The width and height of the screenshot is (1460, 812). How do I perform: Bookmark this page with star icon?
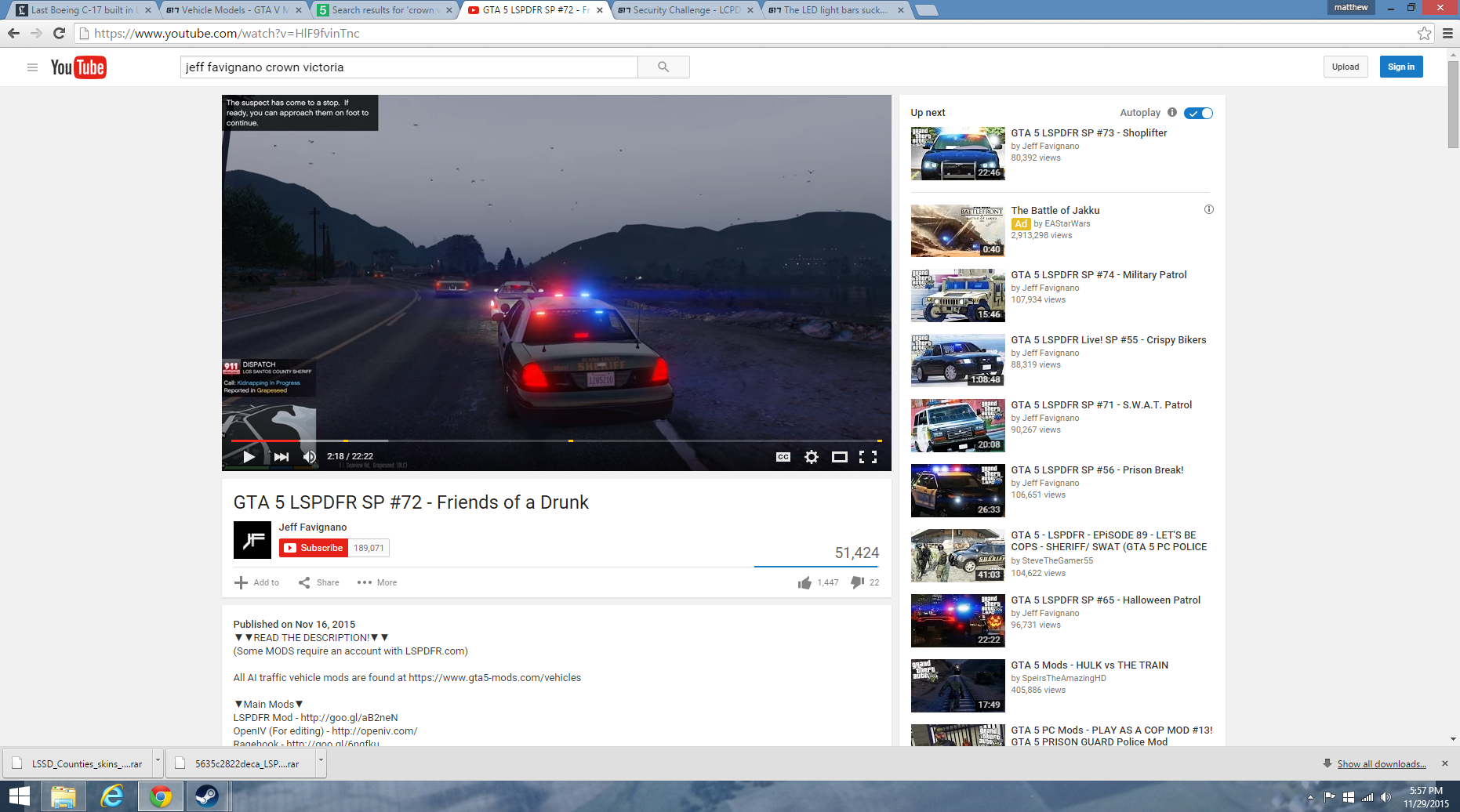(x=1424, y=33)
